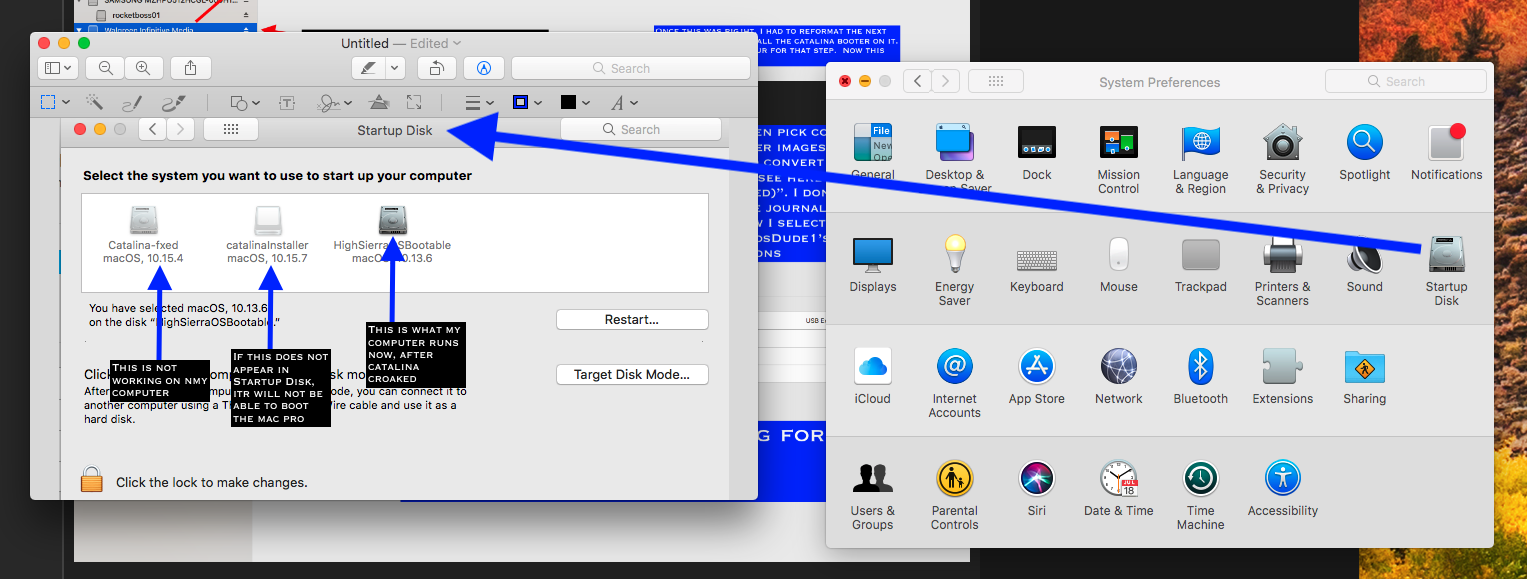The height and width of the screenshot is (579, 1527).
Task: Open App Store preferences
Action: [1037, 376]
